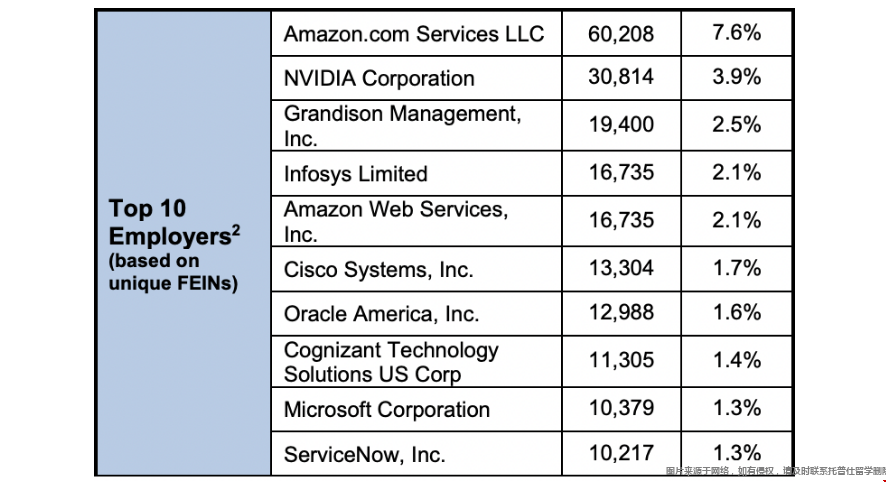Select the Infosys Limited cell
Image resolution: width=886 pixels, height=482 pixels.
(x=356, y=174)
